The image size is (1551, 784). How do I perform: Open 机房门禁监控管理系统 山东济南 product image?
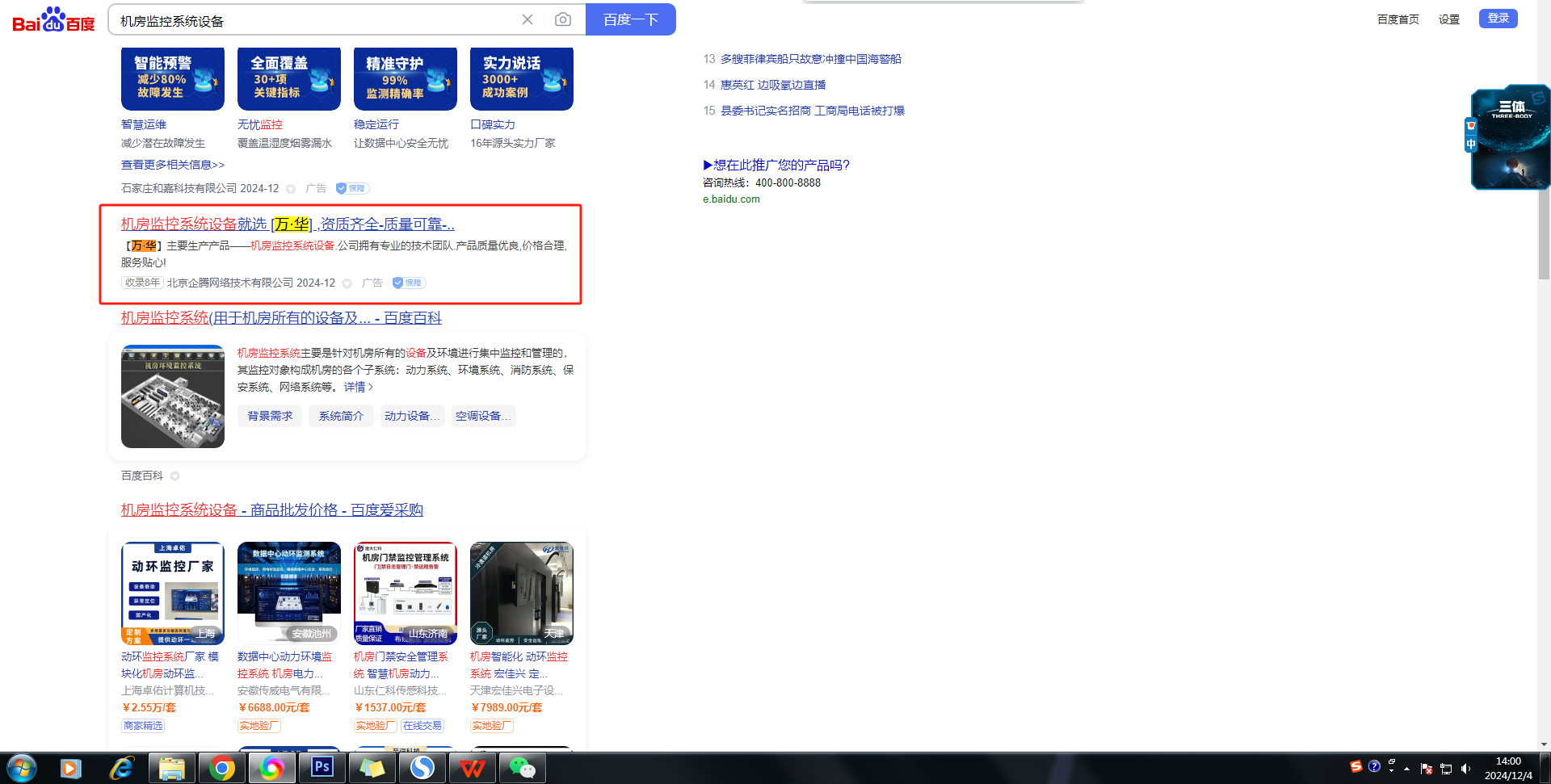point(406,593)
